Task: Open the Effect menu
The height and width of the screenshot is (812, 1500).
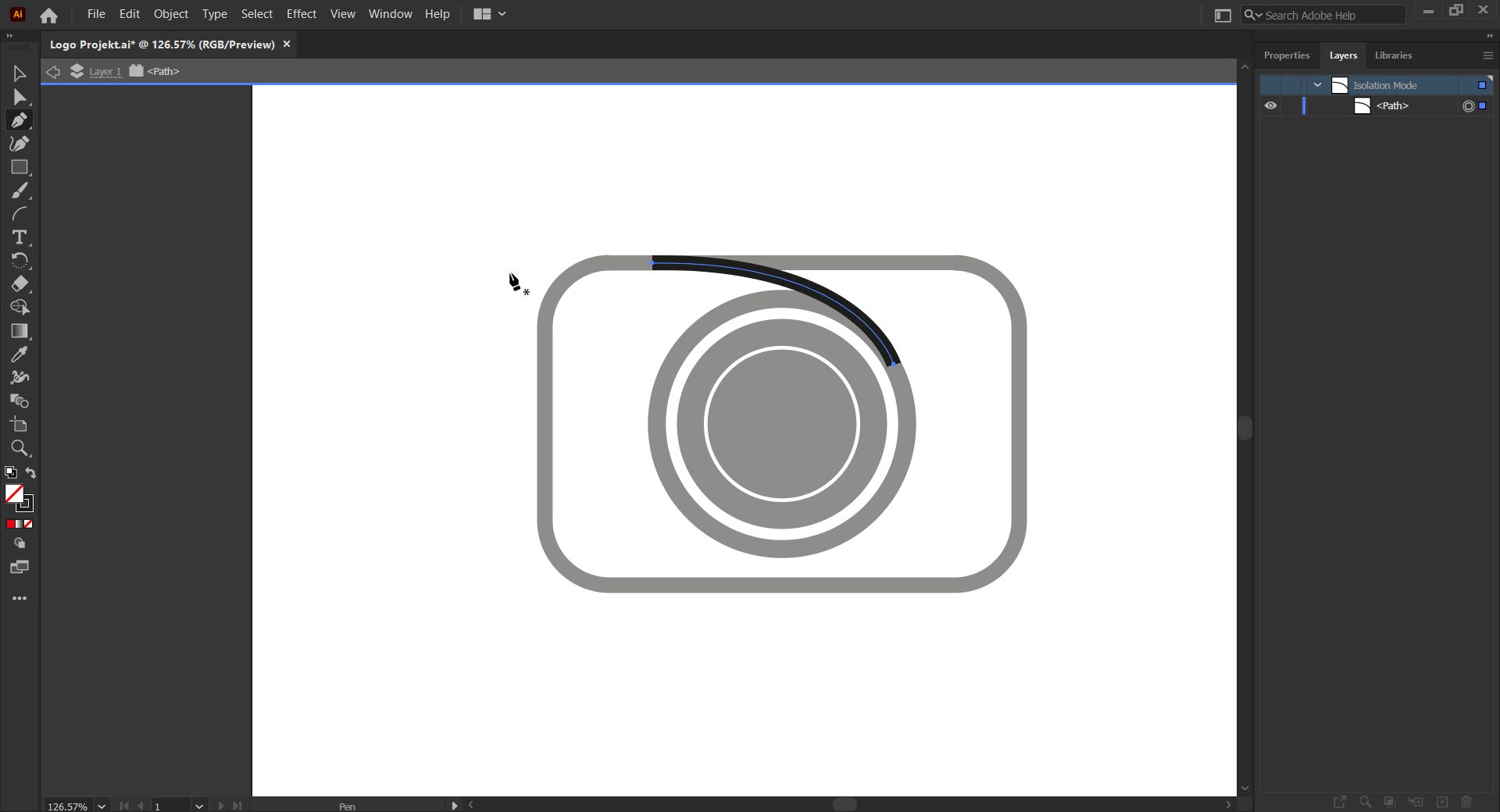Action: tap(302, 14)
